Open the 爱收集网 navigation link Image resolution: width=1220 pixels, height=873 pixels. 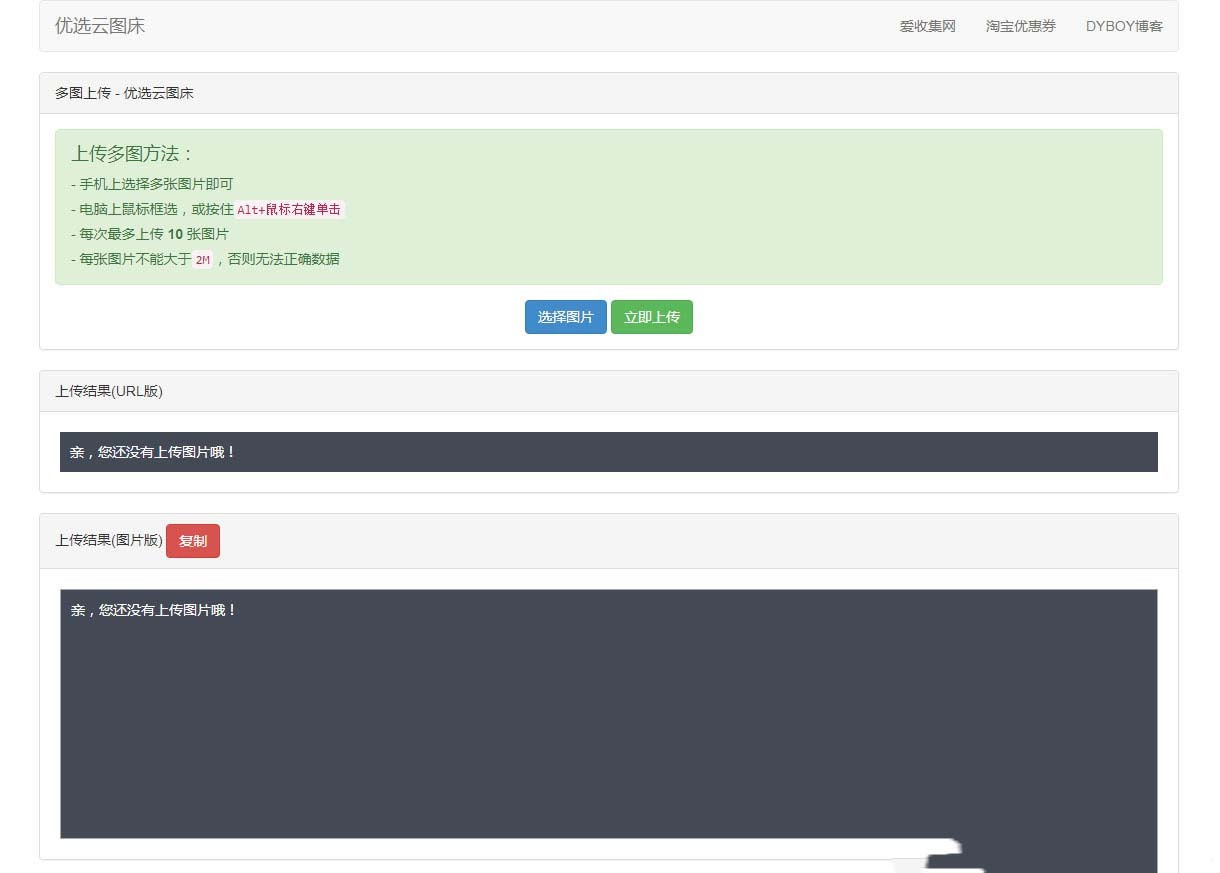pyautogui.click(x=927, y=26)
